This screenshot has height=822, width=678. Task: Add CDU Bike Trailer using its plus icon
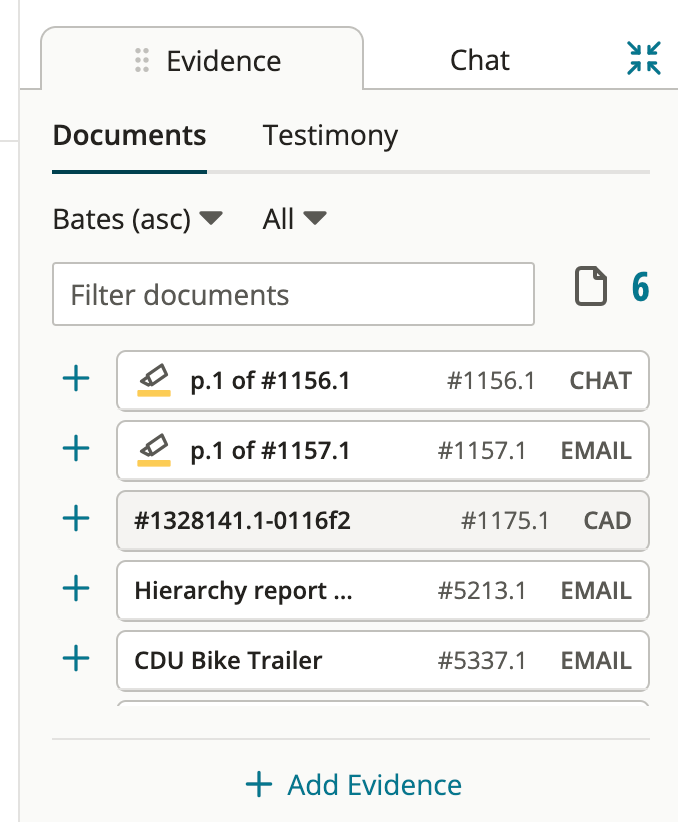(76, 658)
